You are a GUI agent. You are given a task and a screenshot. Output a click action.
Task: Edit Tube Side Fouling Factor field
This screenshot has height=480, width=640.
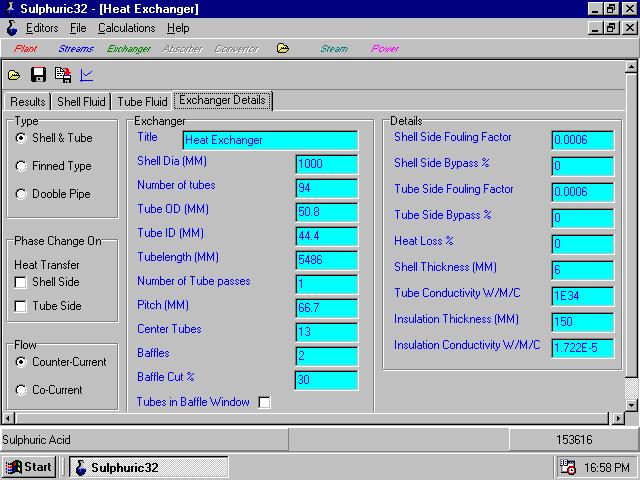[x=582, y=192]
